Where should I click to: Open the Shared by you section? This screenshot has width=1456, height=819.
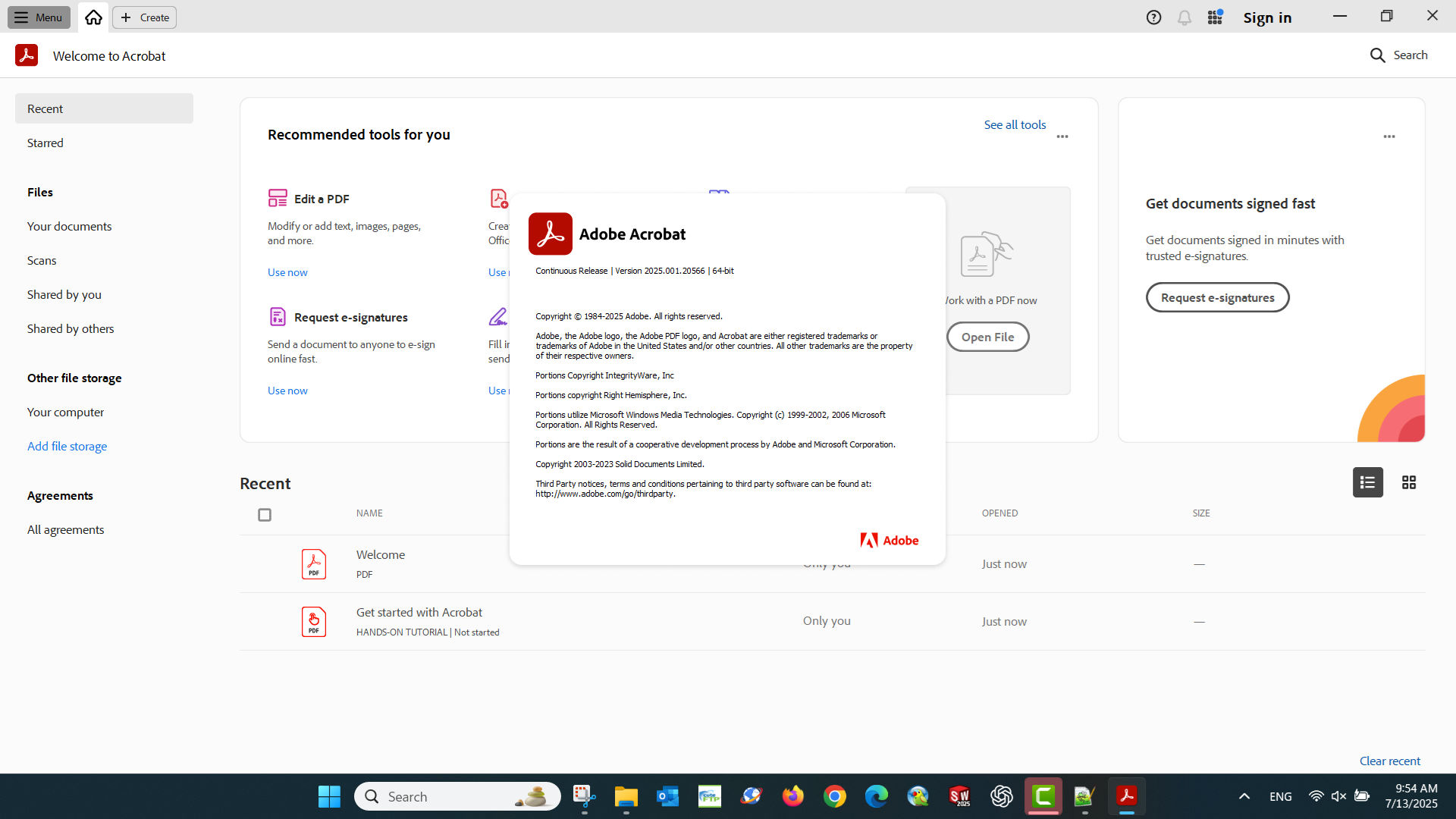[64, 294]
